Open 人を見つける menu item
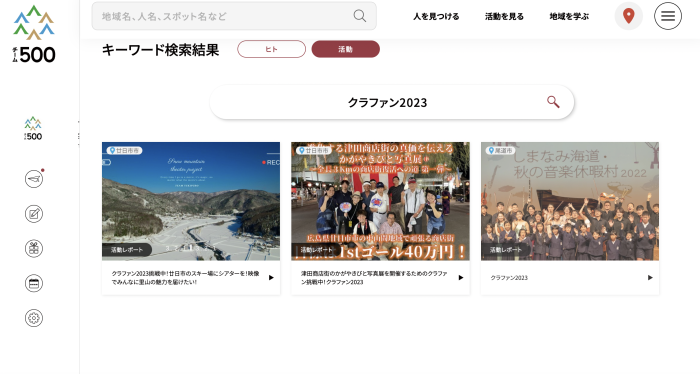The width and height of the screenshot is (700, 374). click(x=436, y=17)
